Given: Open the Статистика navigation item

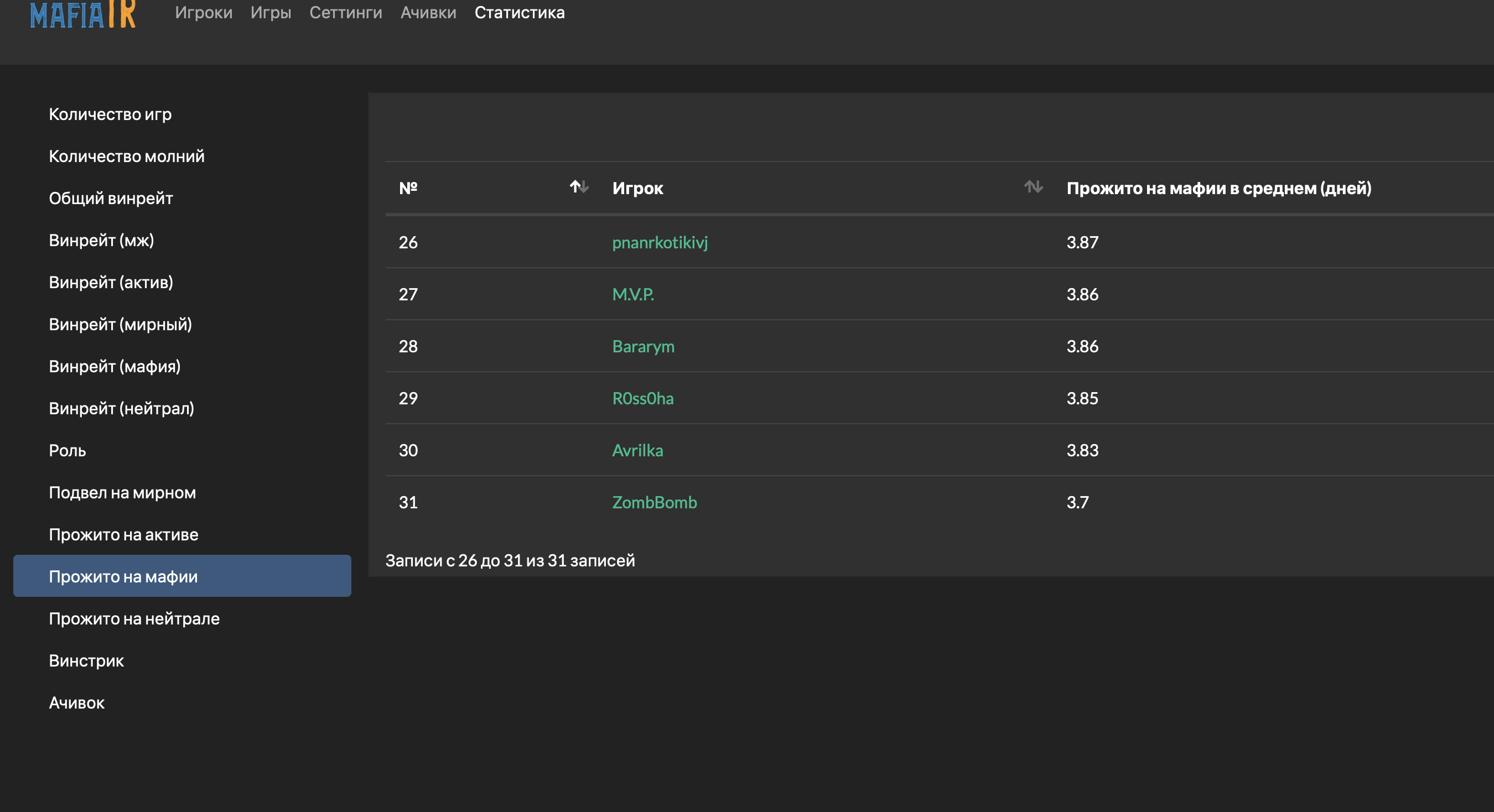Looking at the screenshot, I should 519,12.
